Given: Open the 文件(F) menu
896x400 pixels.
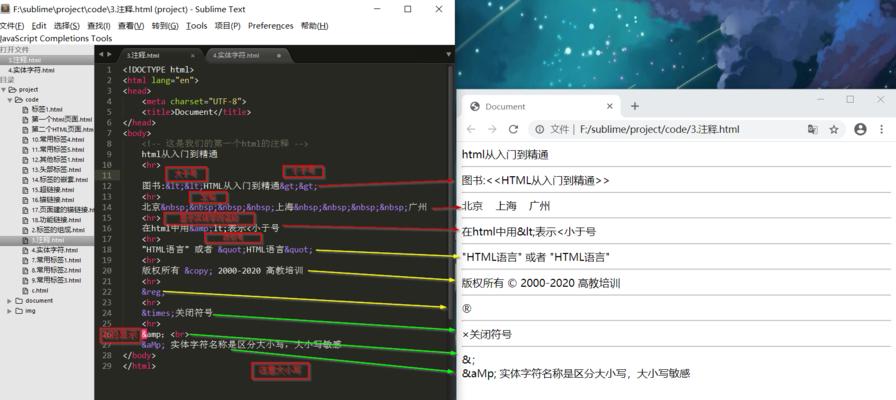Looking at the screenshot, I should (x=12, y=26).
